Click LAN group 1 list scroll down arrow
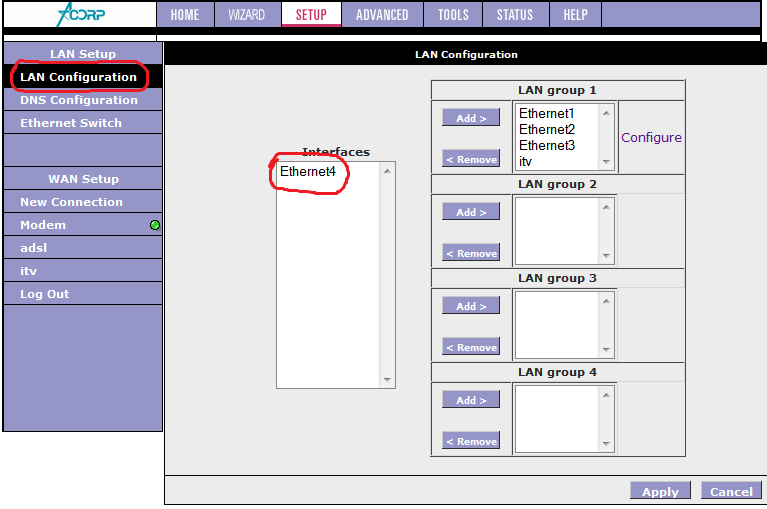This screenshot has height=509, width=767. coord(606,161)
